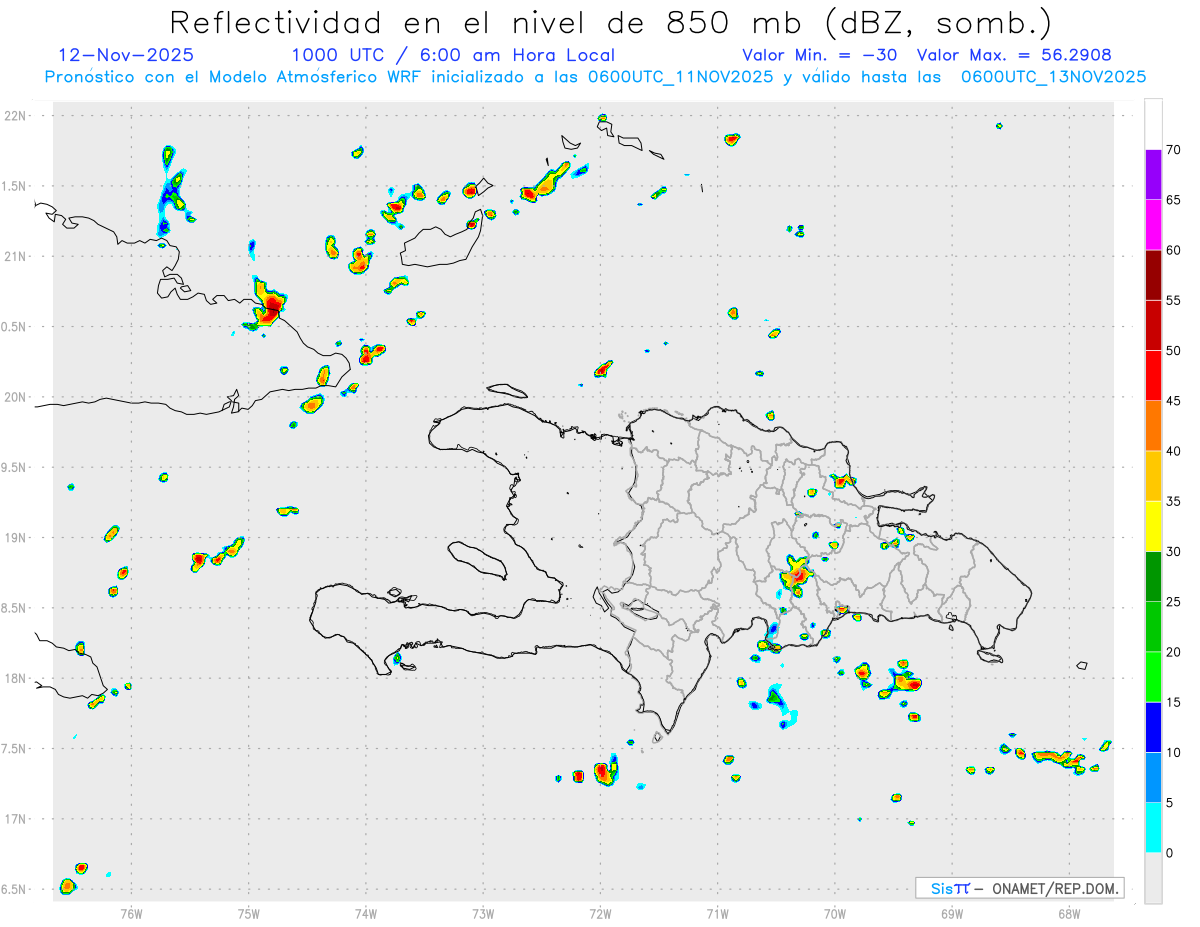Pick the medium green 20–25 dBZ colorbar segment
Screen dimensions: 1200x927
[1153, 627]
